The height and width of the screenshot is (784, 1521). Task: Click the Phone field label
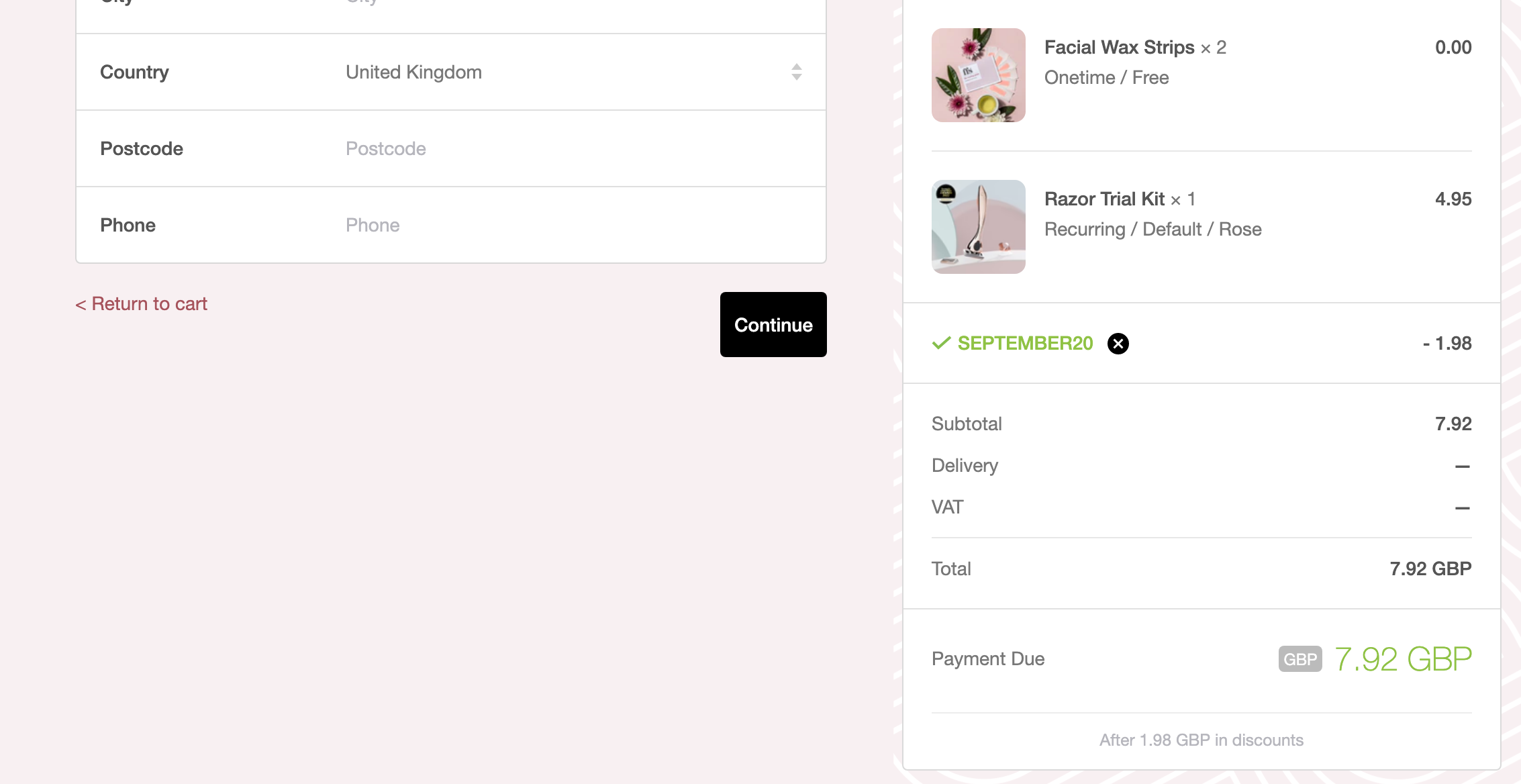point(128,225)
